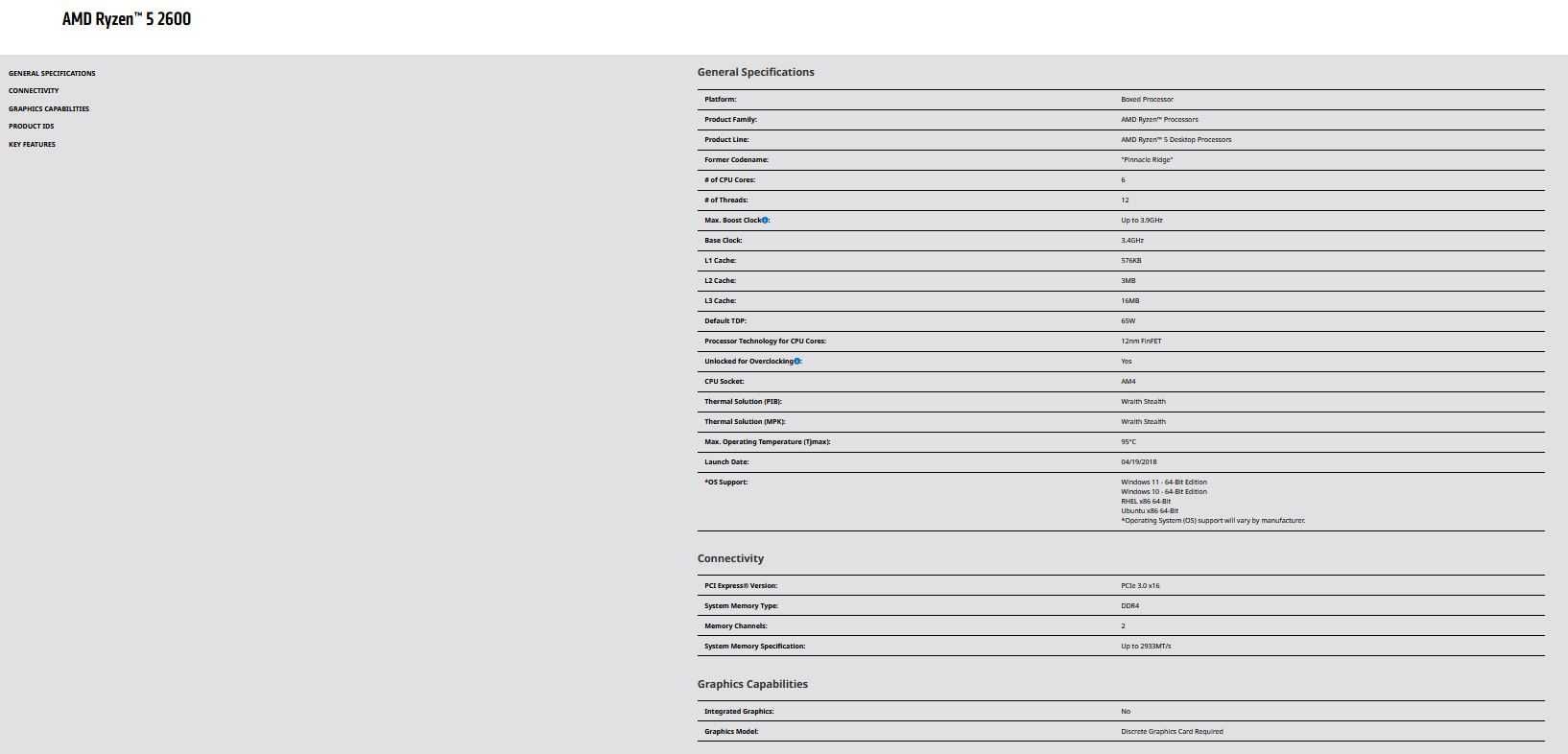This screenshot has height=754, width=1568.
Task: Click the AMD Ryzen 5 2600 title
Action: tap(127, 19)
